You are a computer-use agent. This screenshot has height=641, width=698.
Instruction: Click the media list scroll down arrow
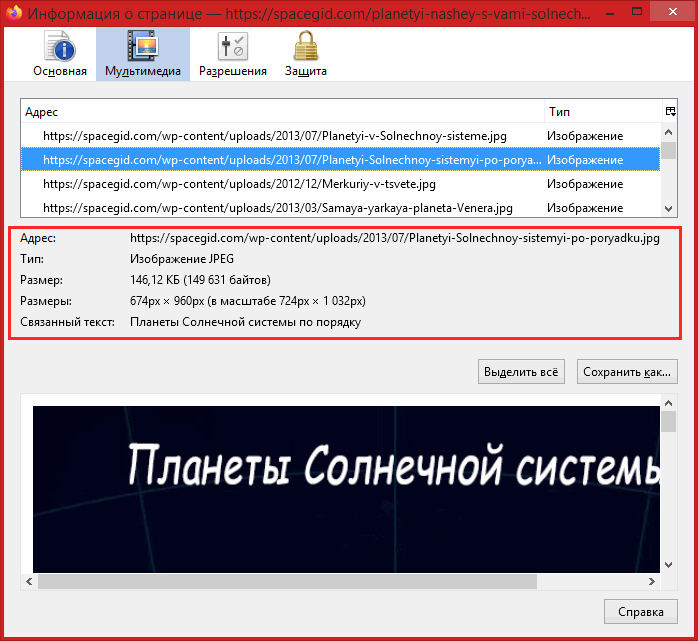[x=668, y=208]
